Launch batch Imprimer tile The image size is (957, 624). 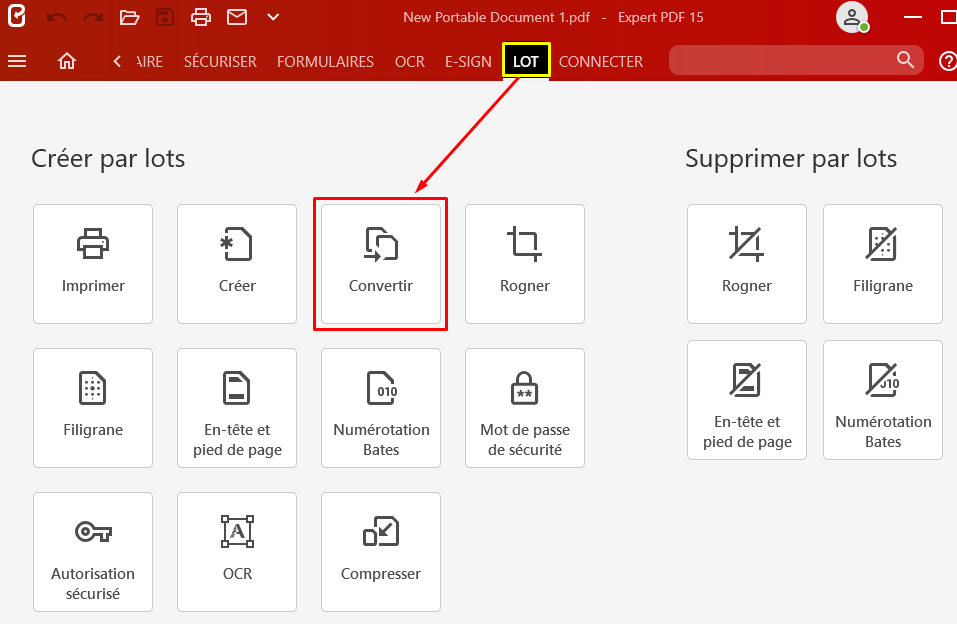(93, 264)
